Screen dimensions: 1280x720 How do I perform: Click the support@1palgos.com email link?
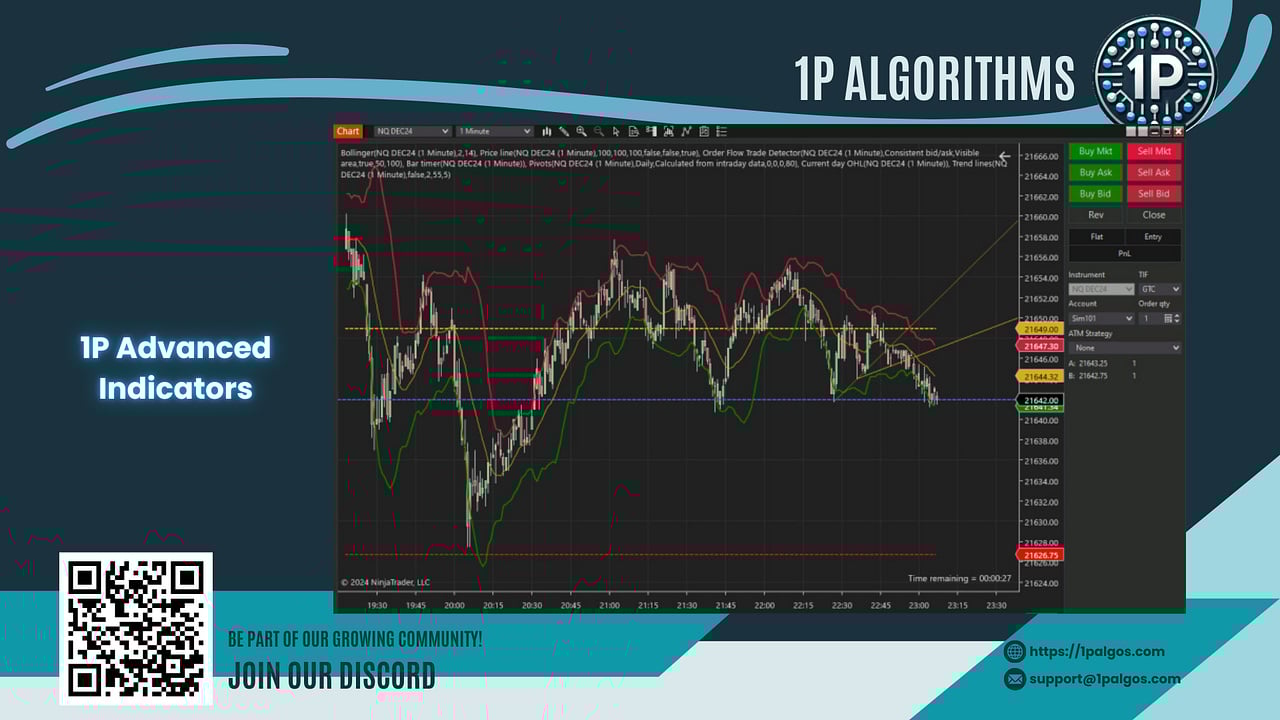1105,679
